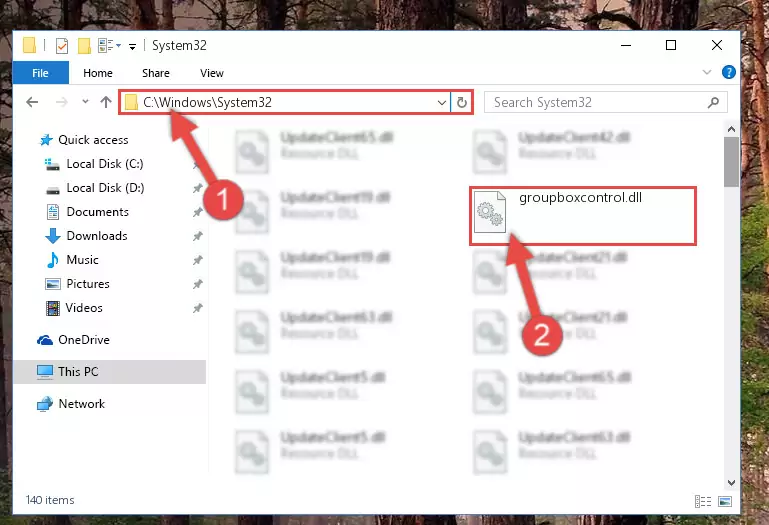Select Quick access in navigation pane
Screen dimensions: 769x525
click(x=93, y=140)
